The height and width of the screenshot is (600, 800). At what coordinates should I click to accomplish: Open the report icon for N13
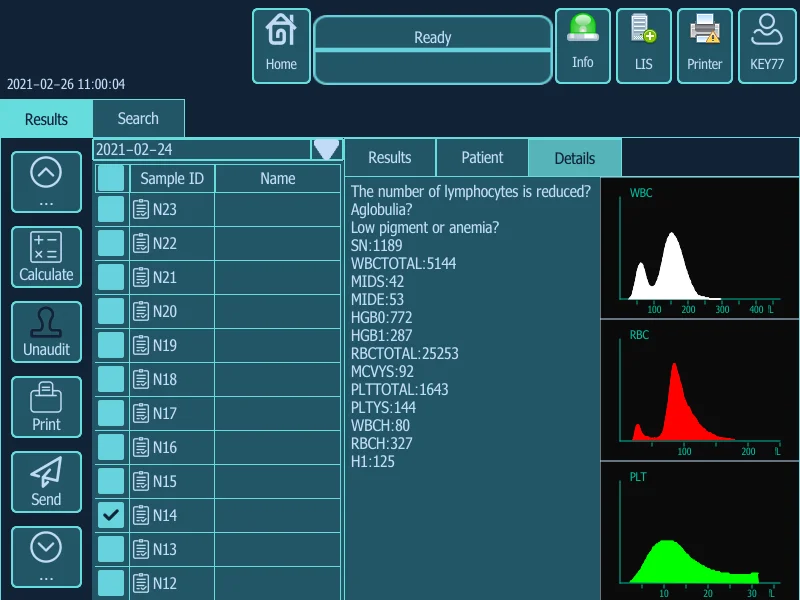tap(141, 549)
